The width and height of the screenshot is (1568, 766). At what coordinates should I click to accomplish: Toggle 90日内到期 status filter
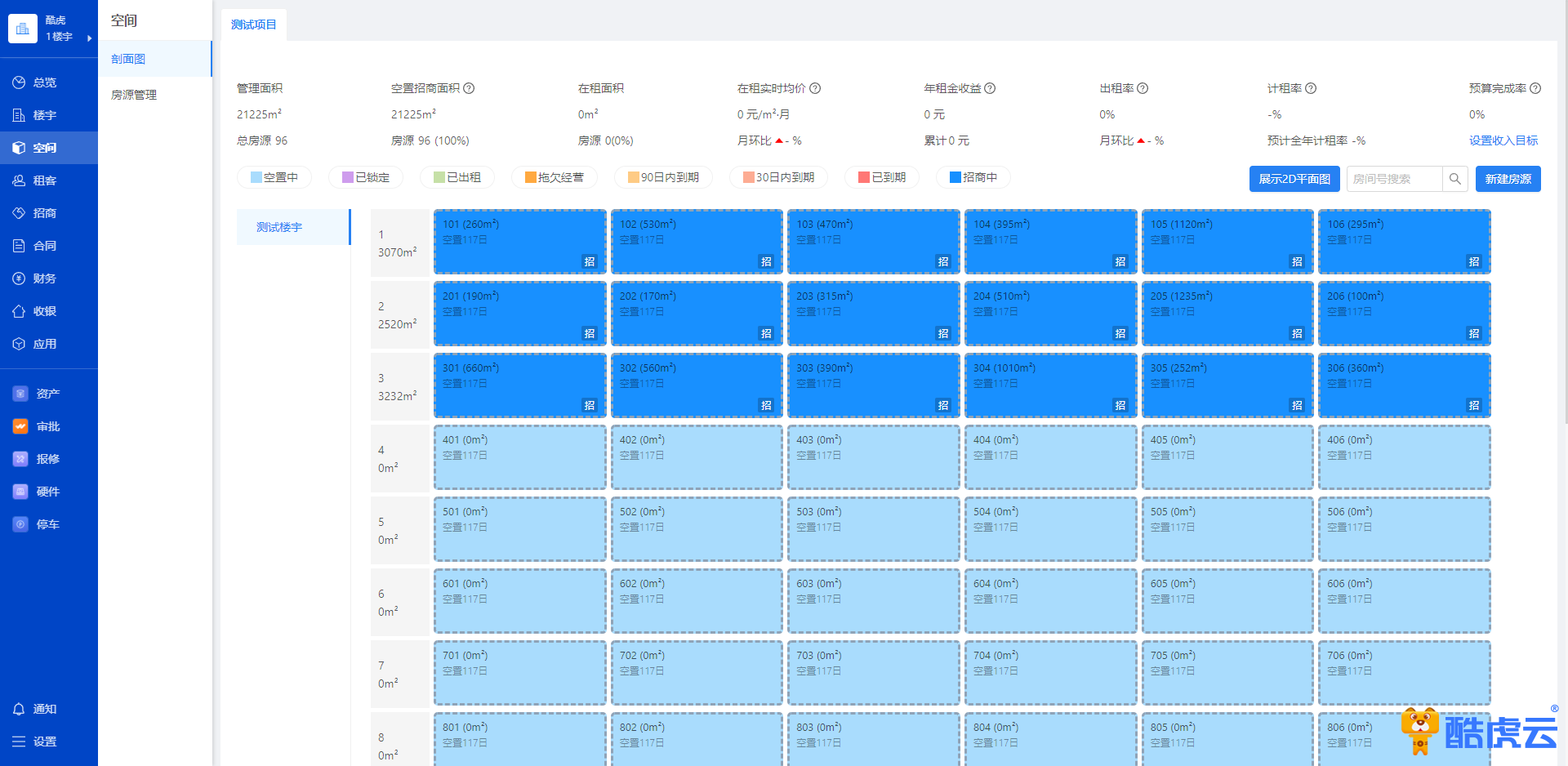[663, 177]
